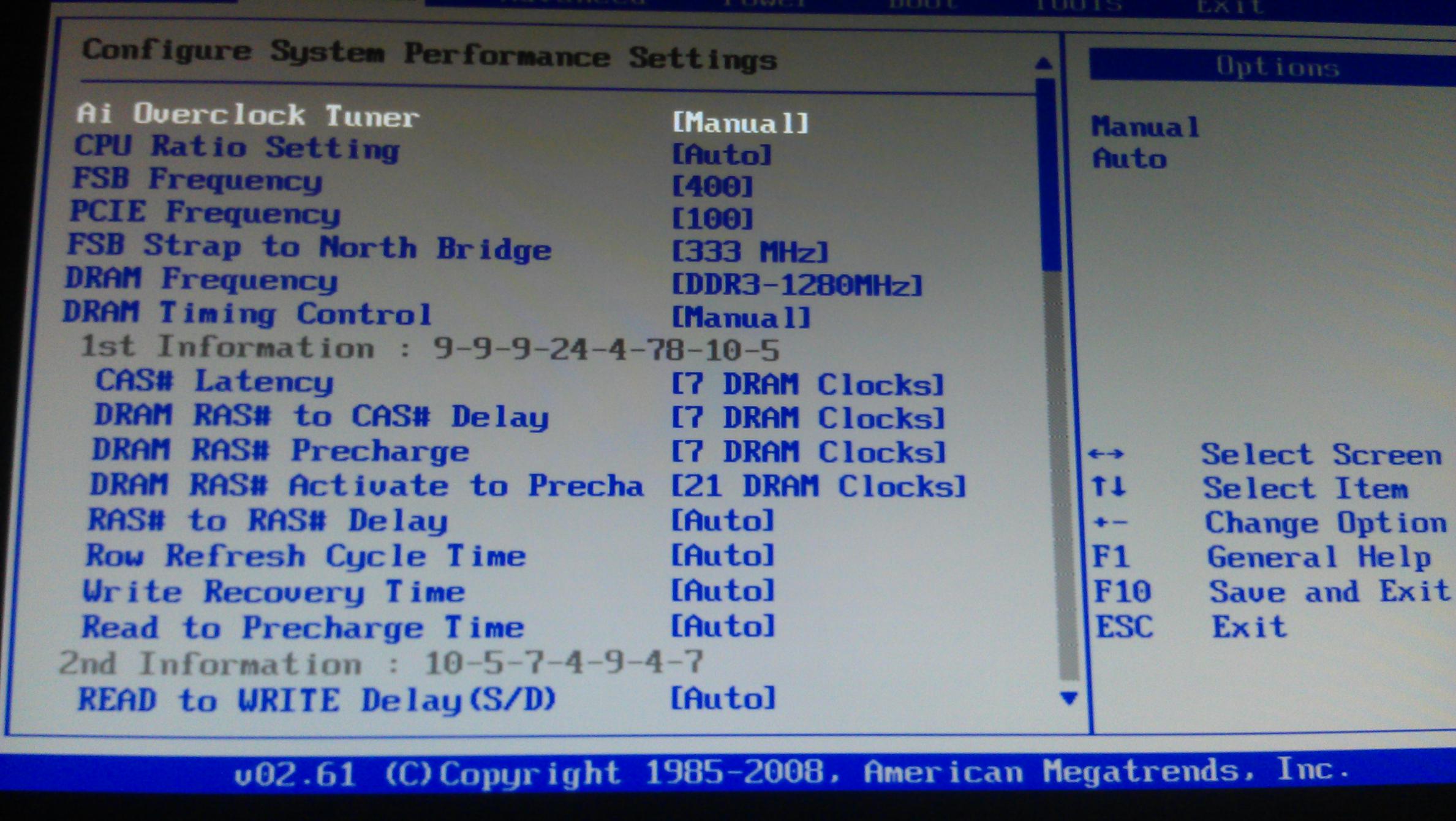Click the plus-minus Change Option symbol
Image resolution: width=1456 pixels, height=821 pixels.
pos(1110,523)
